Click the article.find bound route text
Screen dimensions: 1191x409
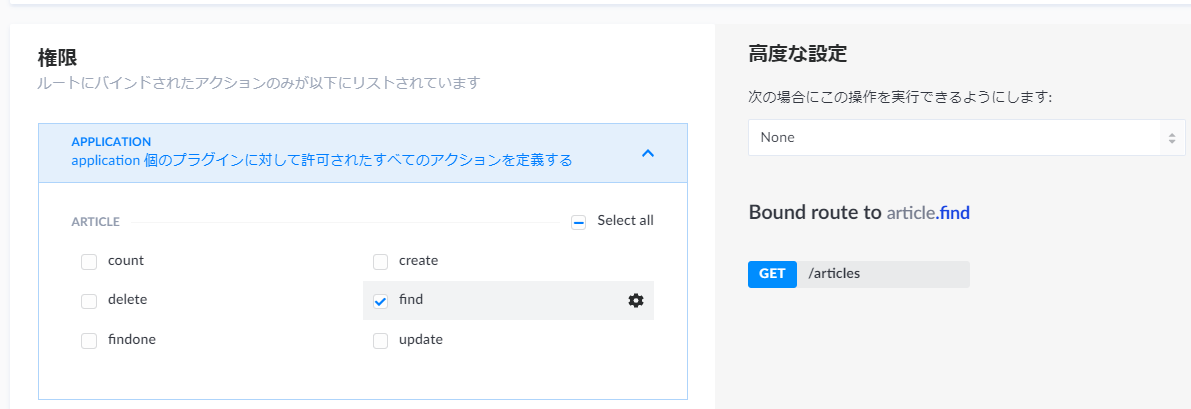pyautogui.click(x=928, y=212)
